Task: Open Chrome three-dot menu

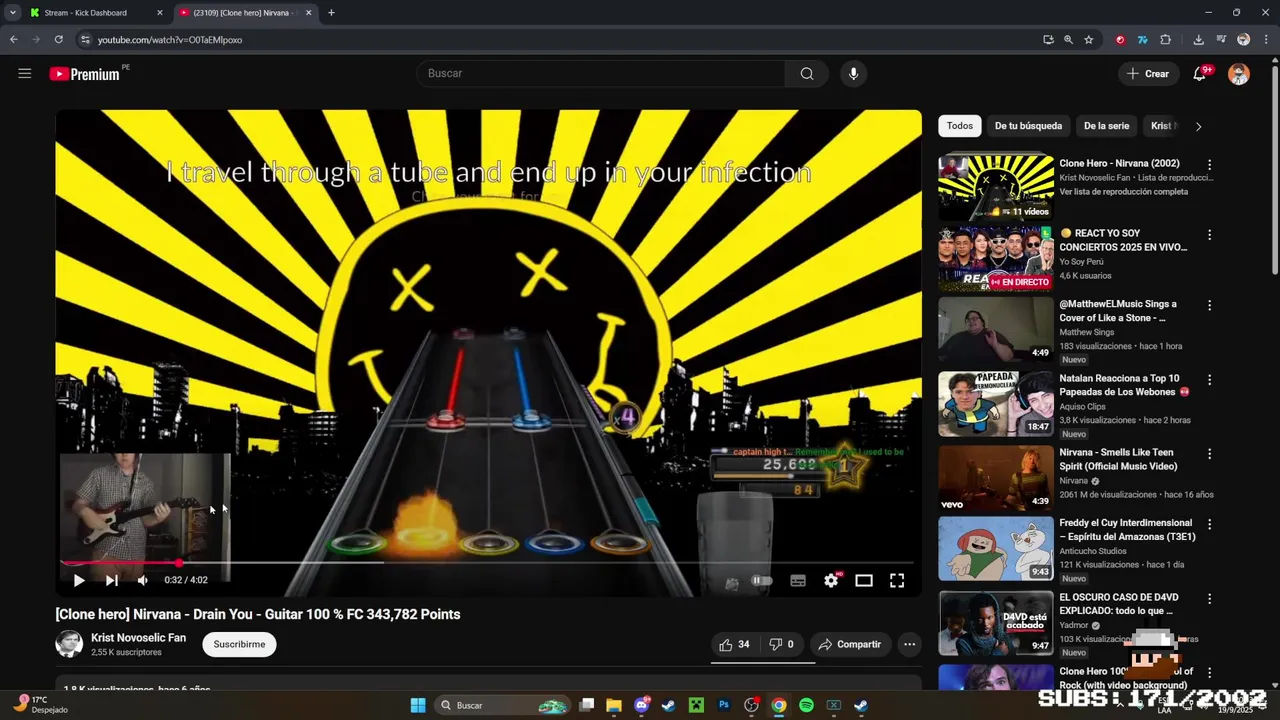Action: point(1265,40)
